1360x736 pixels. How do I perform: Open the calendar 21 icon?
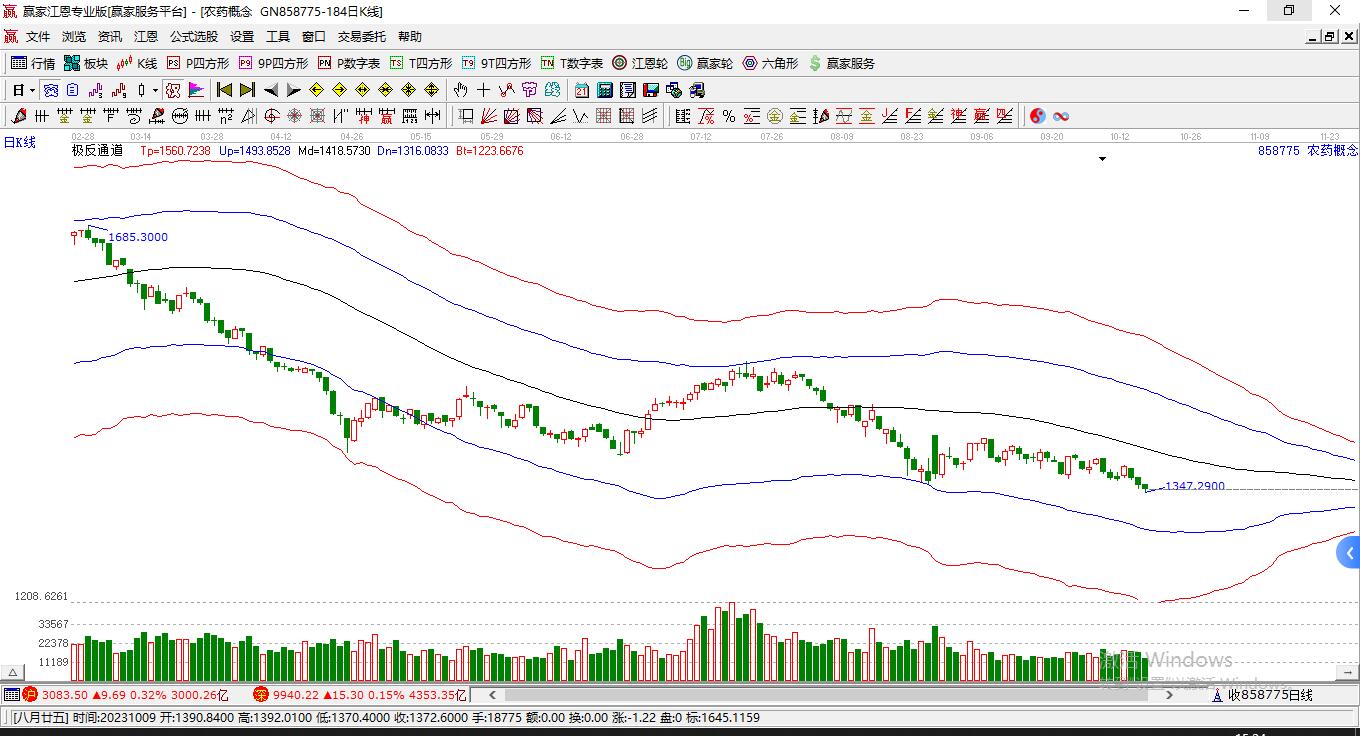pyautogui.click(x=581, y=90)
